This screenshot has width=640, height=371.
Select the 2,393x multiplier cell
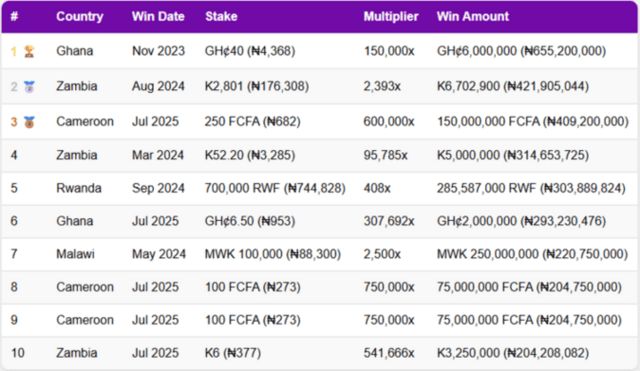(x=382, y=86)
